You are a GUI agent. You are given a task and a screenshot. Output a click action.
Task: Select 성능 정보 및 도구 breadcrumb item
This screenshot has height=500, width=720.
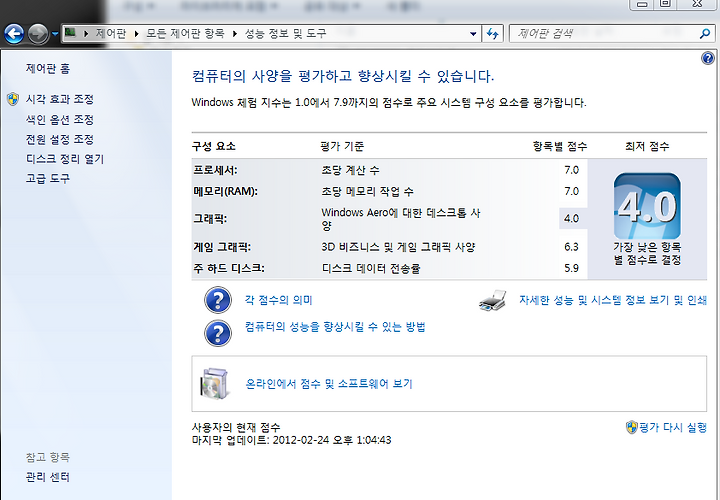tap(285, 34)
